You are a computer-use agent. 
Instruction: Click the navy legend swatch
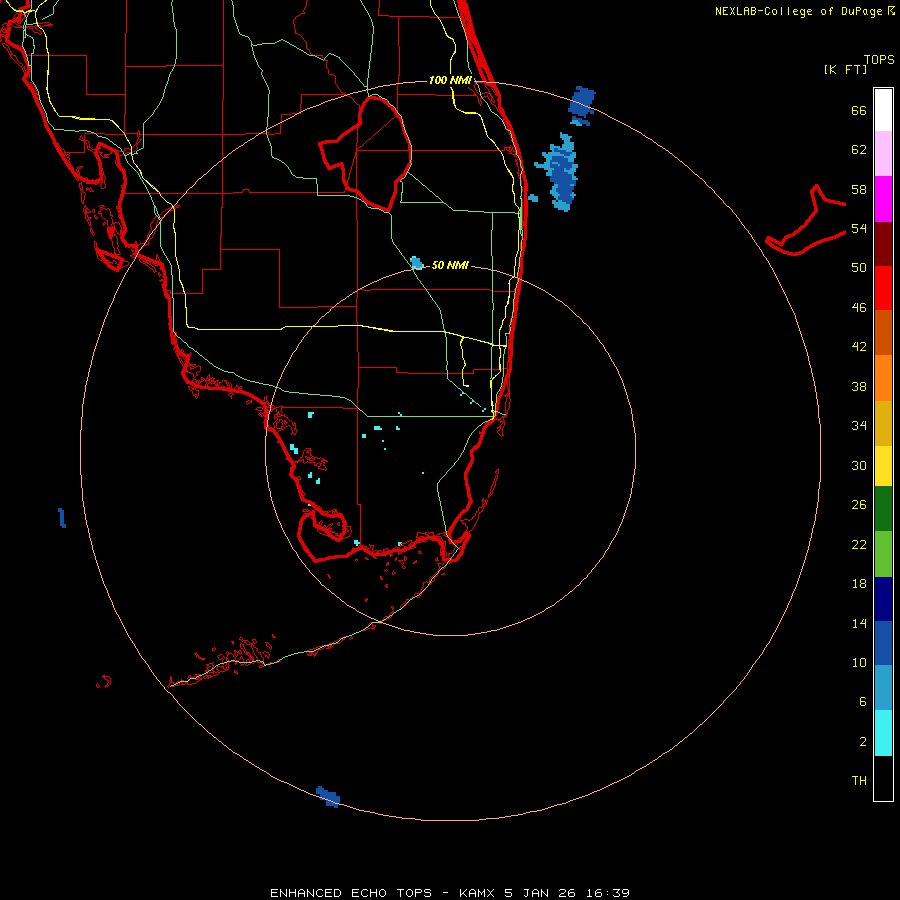[x=883, y=599]
